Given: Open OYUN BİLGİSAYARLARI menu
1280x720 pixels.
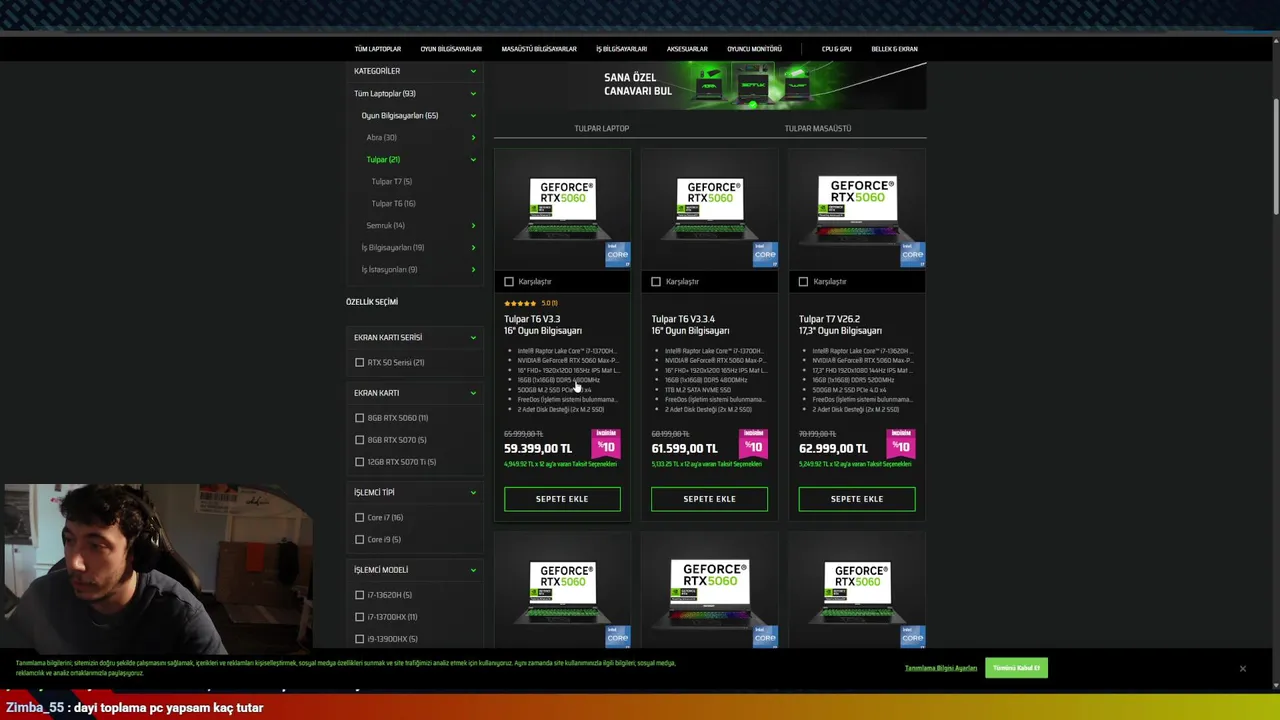Looking at the screenshot, I should 451,49.
